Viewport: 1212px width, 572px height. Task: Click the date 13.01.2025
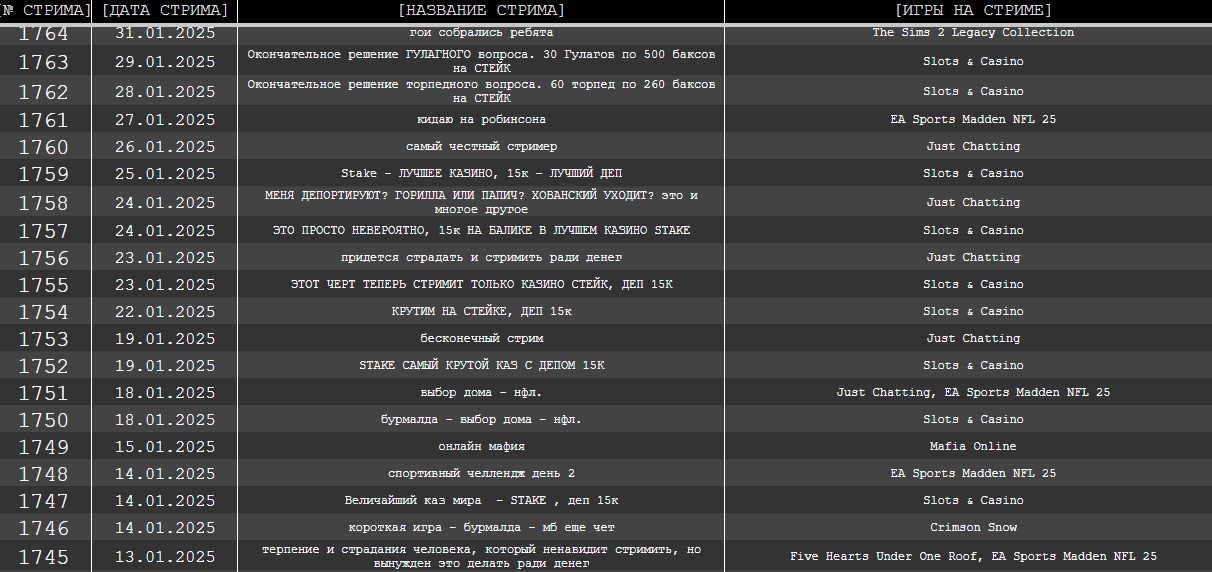click(165, 557)
